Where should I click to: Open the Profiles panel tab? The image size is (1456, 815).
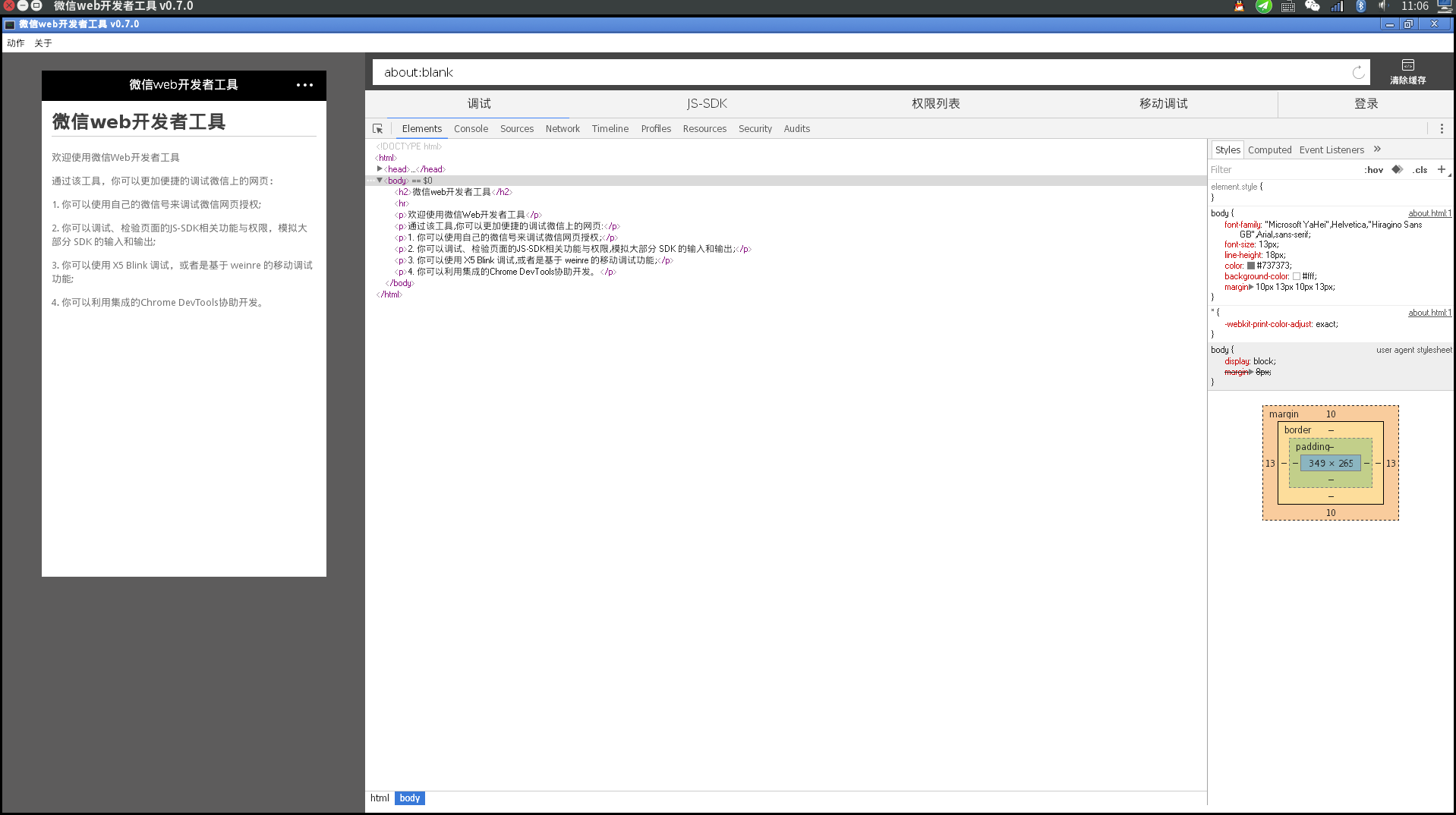[x=656, y=129]
